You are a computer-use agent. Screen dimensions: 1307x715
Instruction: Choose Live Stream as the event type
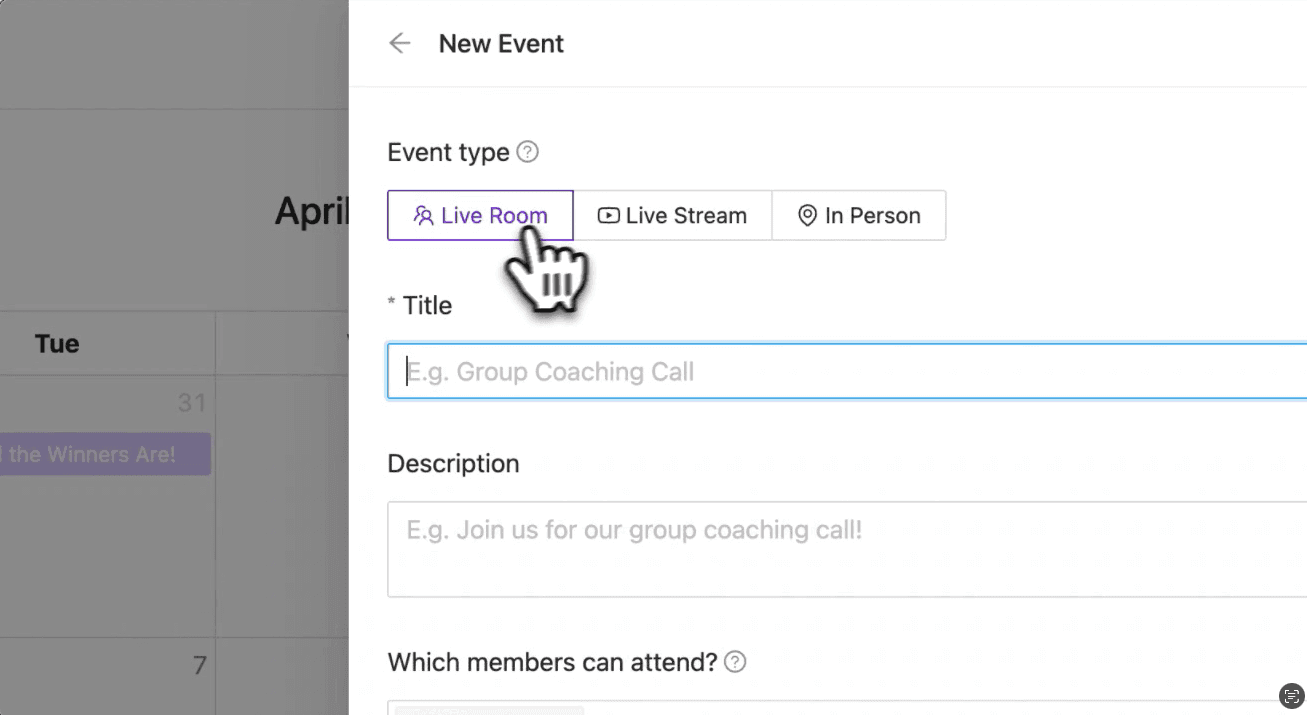pos(672,215)
